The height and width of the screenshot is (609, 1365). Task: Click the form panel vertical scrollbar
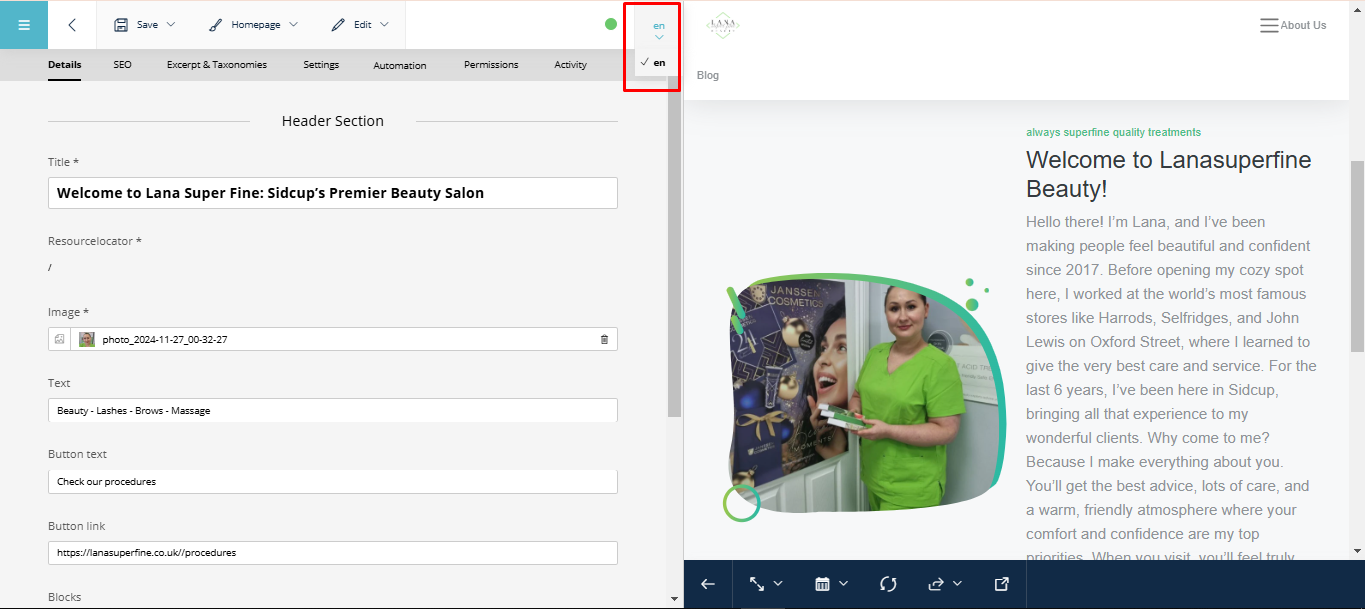[674, 250]
